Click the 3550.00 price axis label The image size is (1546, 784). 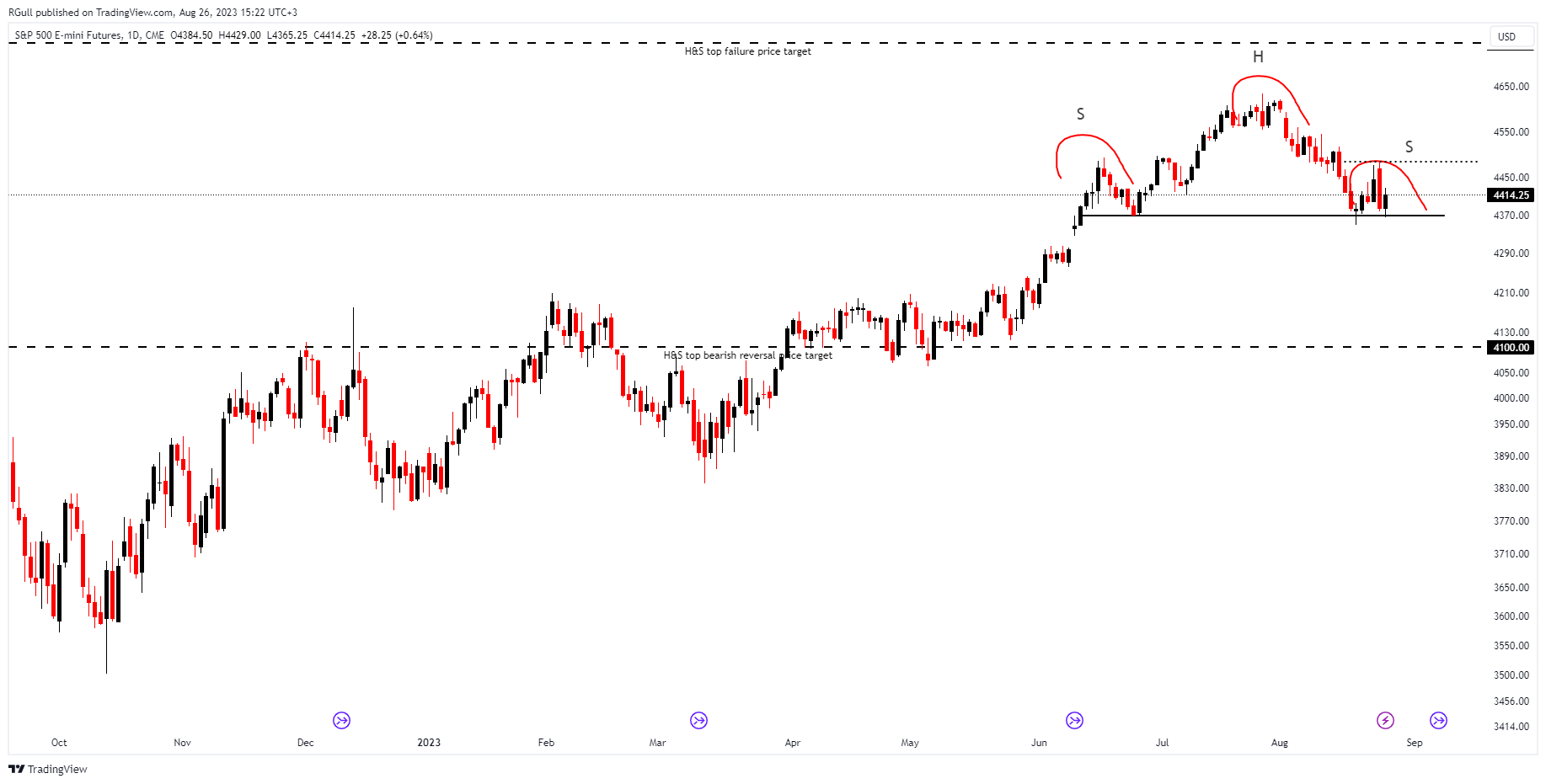[x=1511, y=646]
